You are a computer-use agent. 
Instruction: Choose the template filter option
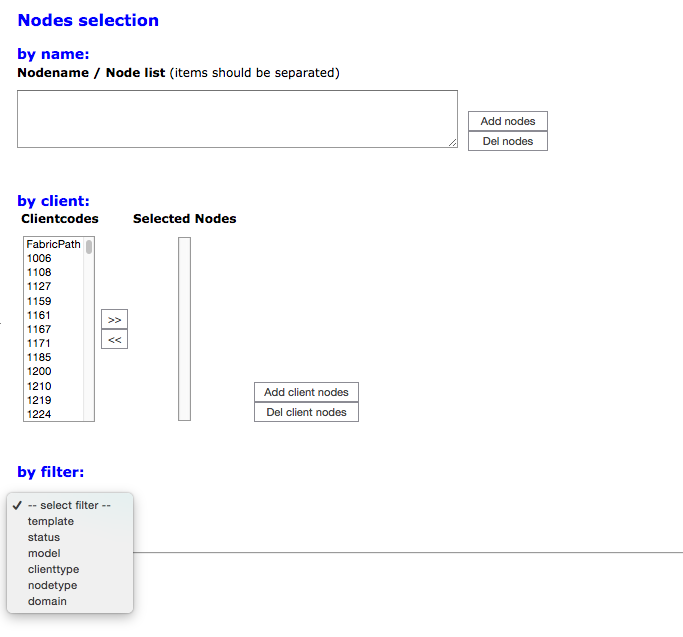coord(50,521)
